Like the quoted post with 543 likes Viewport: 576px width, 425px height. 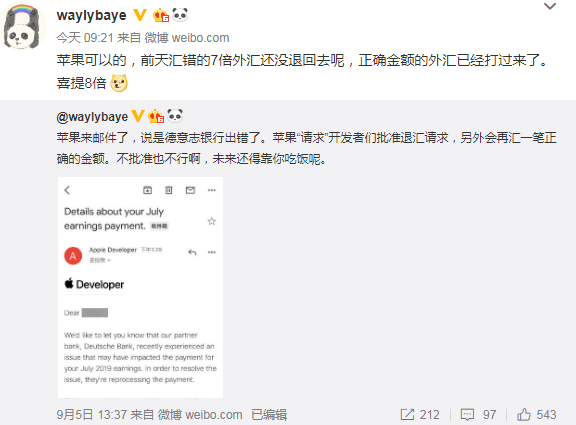tap(536, 415)
